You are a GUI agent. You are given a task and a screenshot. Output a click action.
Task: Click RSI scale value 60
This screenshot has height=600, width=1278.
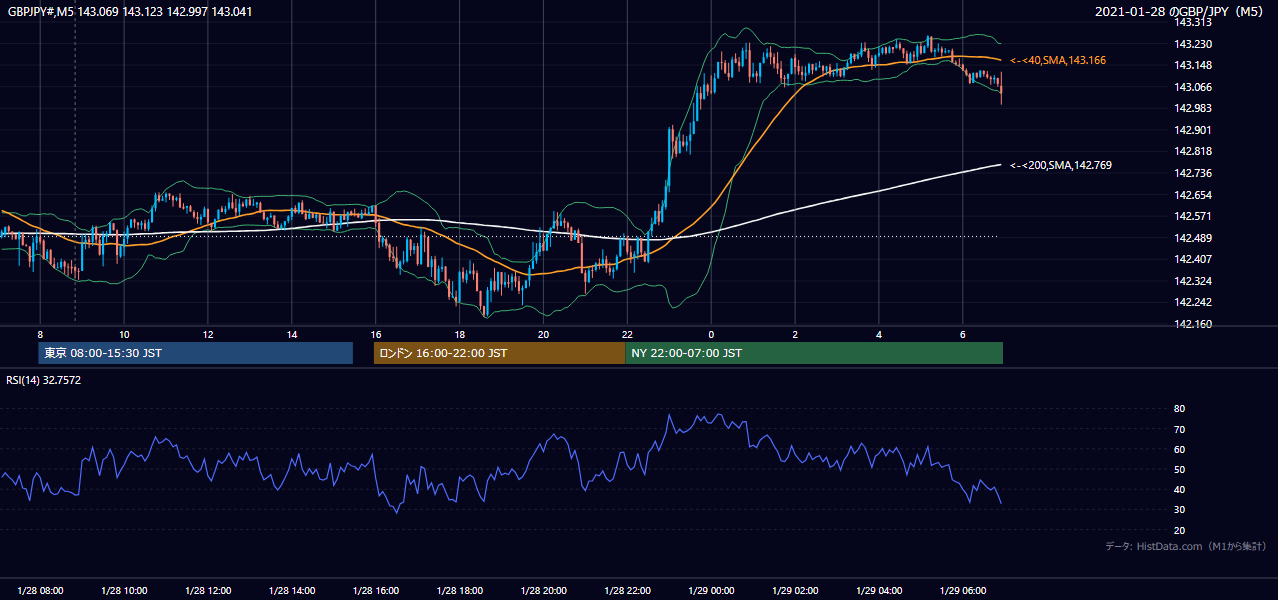tap(1180, 449)
